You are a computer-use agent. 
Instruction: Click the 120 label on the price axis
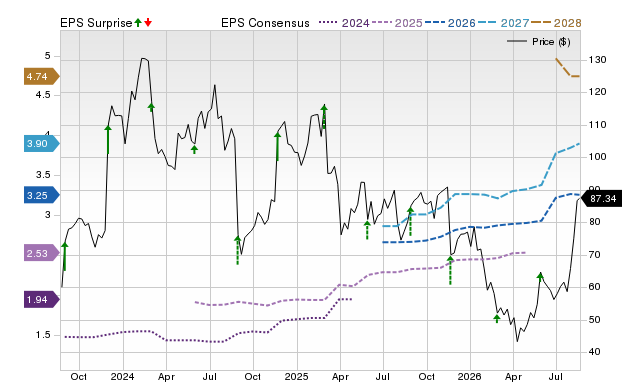click(597, 92)
